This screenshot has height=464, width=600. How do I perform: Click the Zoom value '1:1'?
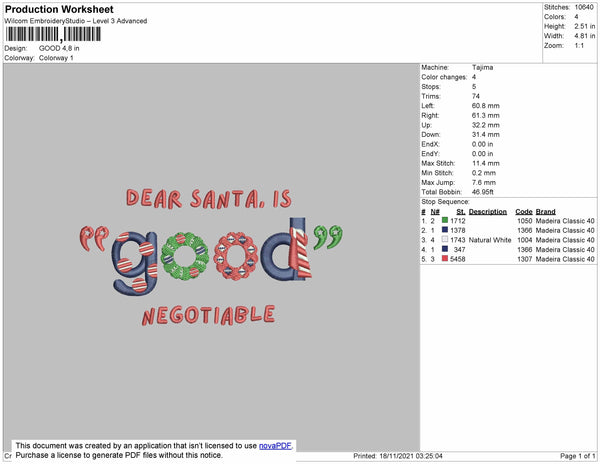tap(579, 46)
